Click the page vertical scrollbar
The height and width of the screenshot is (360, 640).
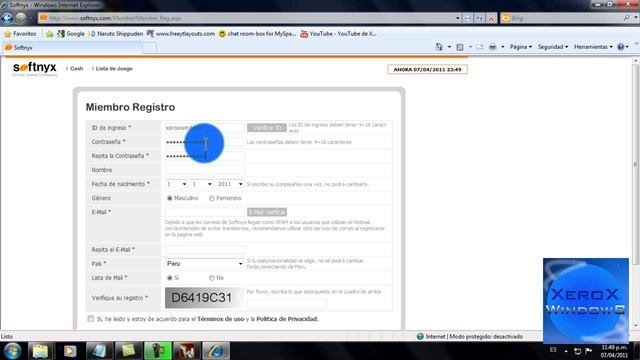pyautogui.click(x=635, y=163)
